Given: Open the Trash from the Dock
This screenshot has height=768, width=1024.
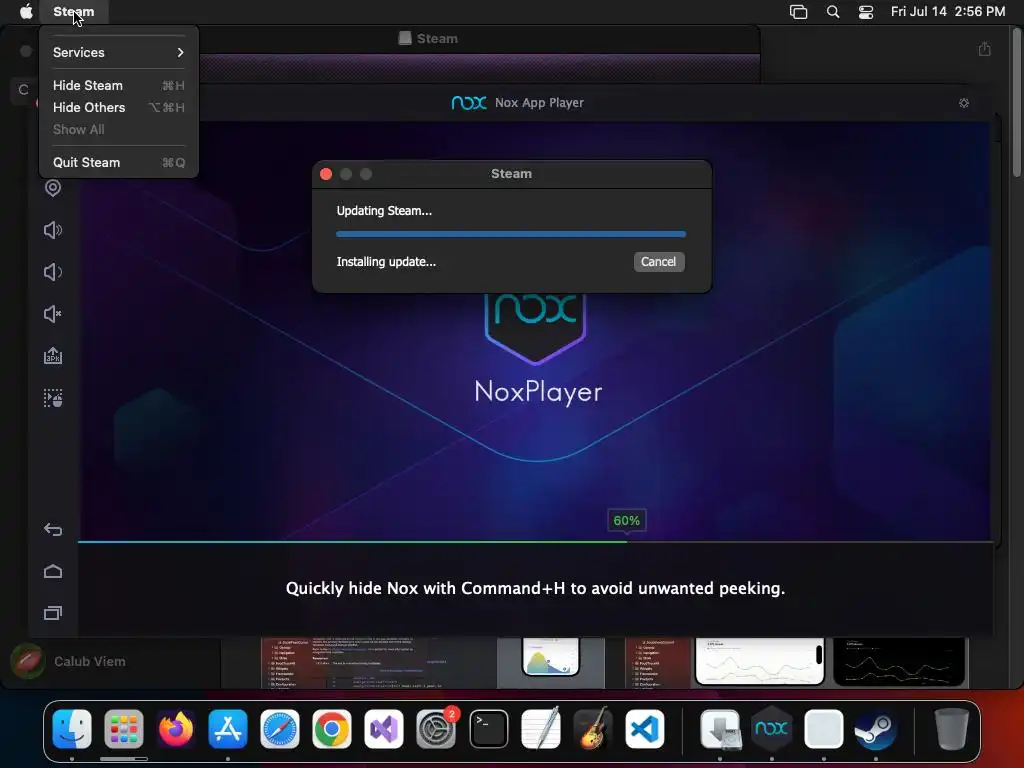Looking at the screenshot, I should 952,729.
